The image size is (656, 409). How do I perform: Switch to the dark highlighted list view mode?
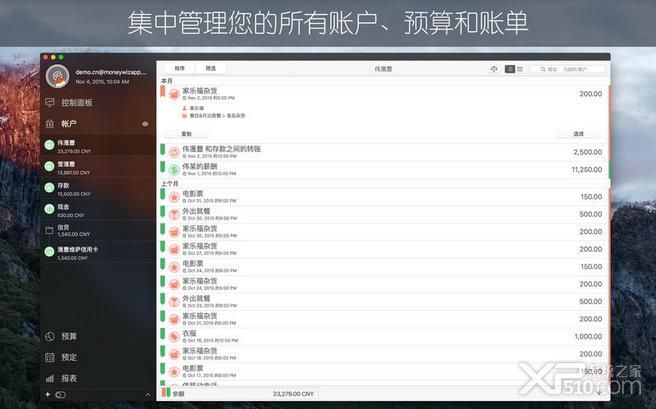(x=510, y=69)
